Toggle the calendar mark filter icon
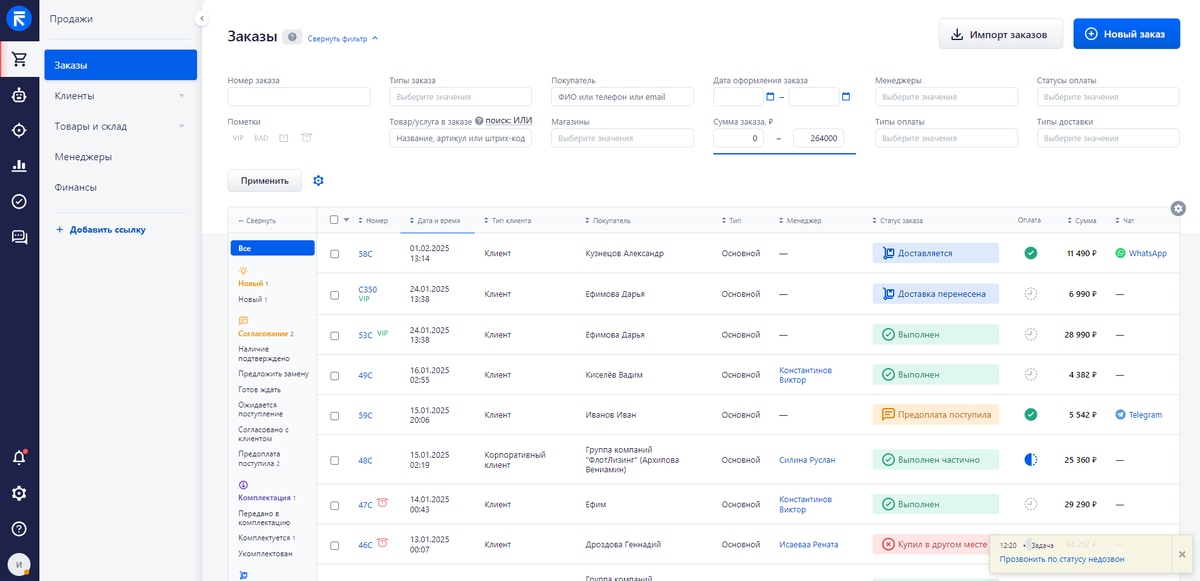Screen dimensions: 1200x581 [284, 138]
